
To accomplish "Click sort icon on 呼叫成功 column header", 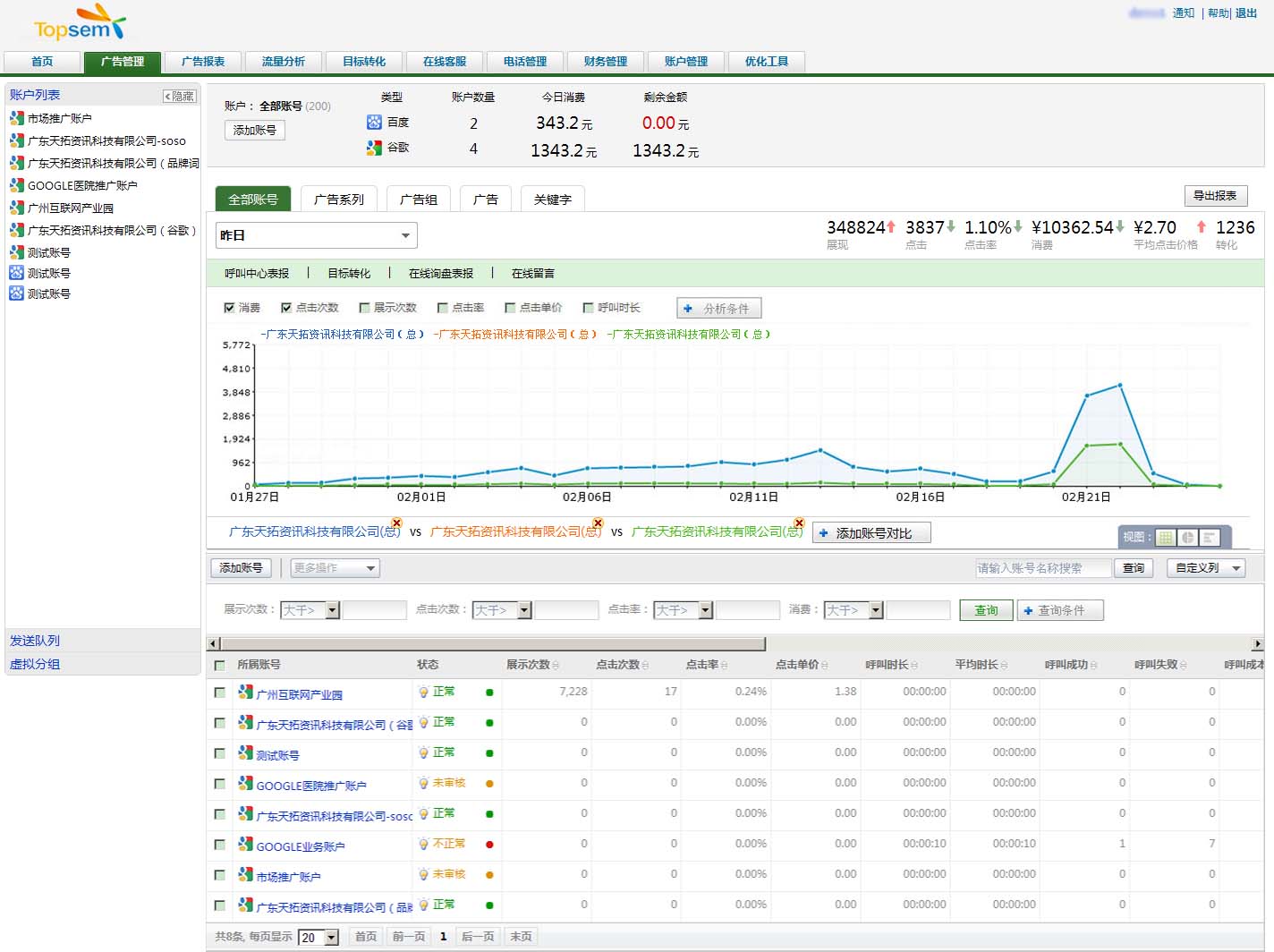I will (x=1093, y=665).
